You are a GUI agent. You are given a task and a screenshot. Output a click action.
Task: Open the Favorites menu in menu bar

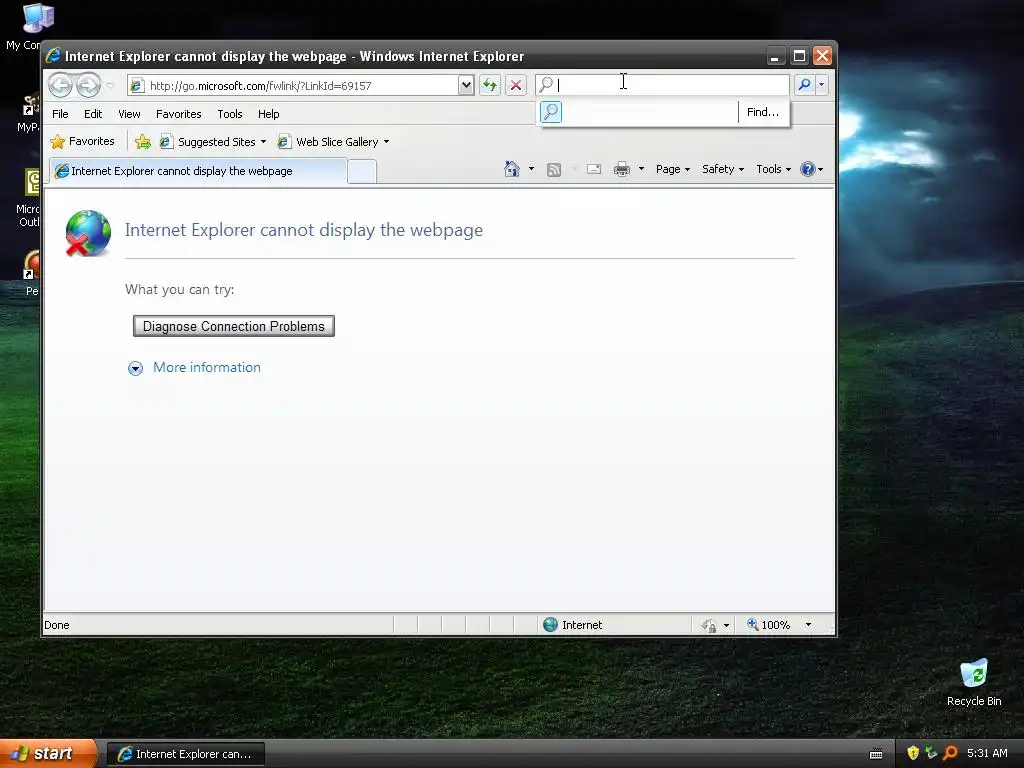[x=178, y=114]
